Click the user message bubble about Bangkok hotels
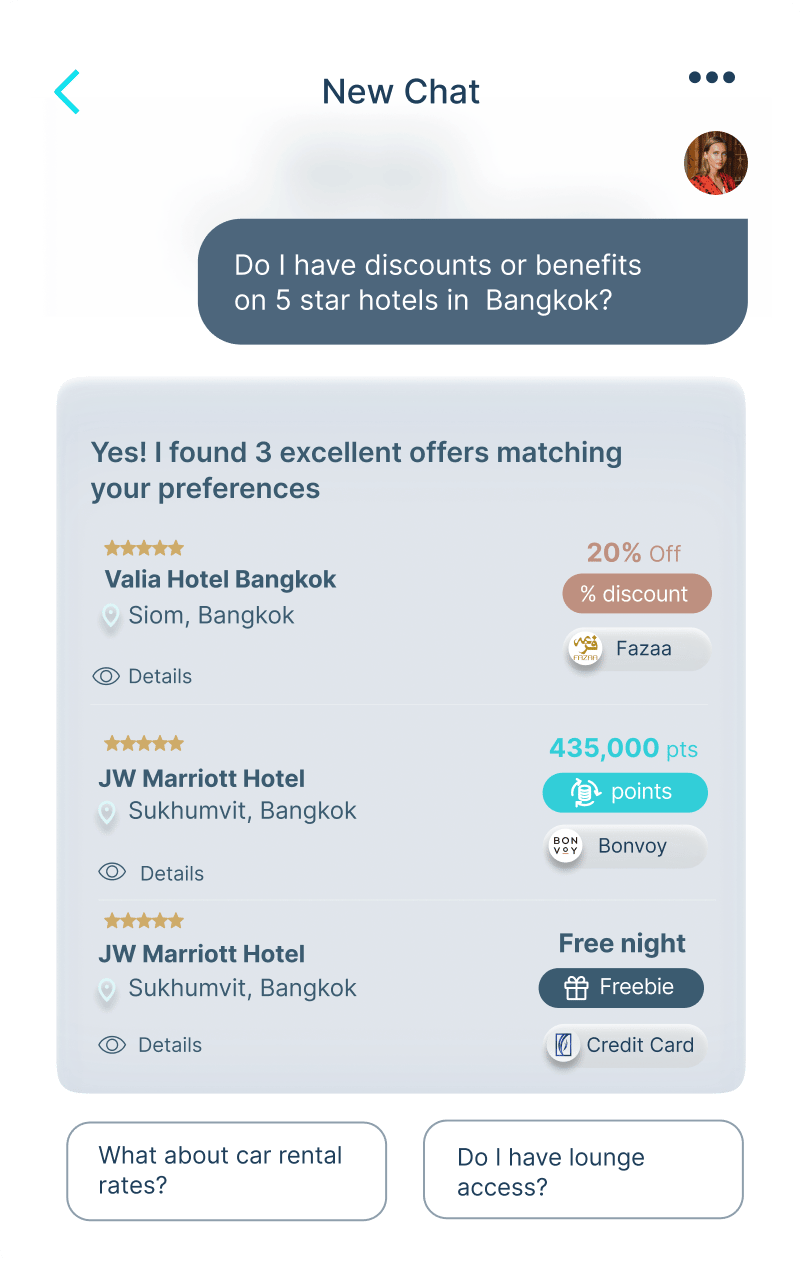 [472, 282]
